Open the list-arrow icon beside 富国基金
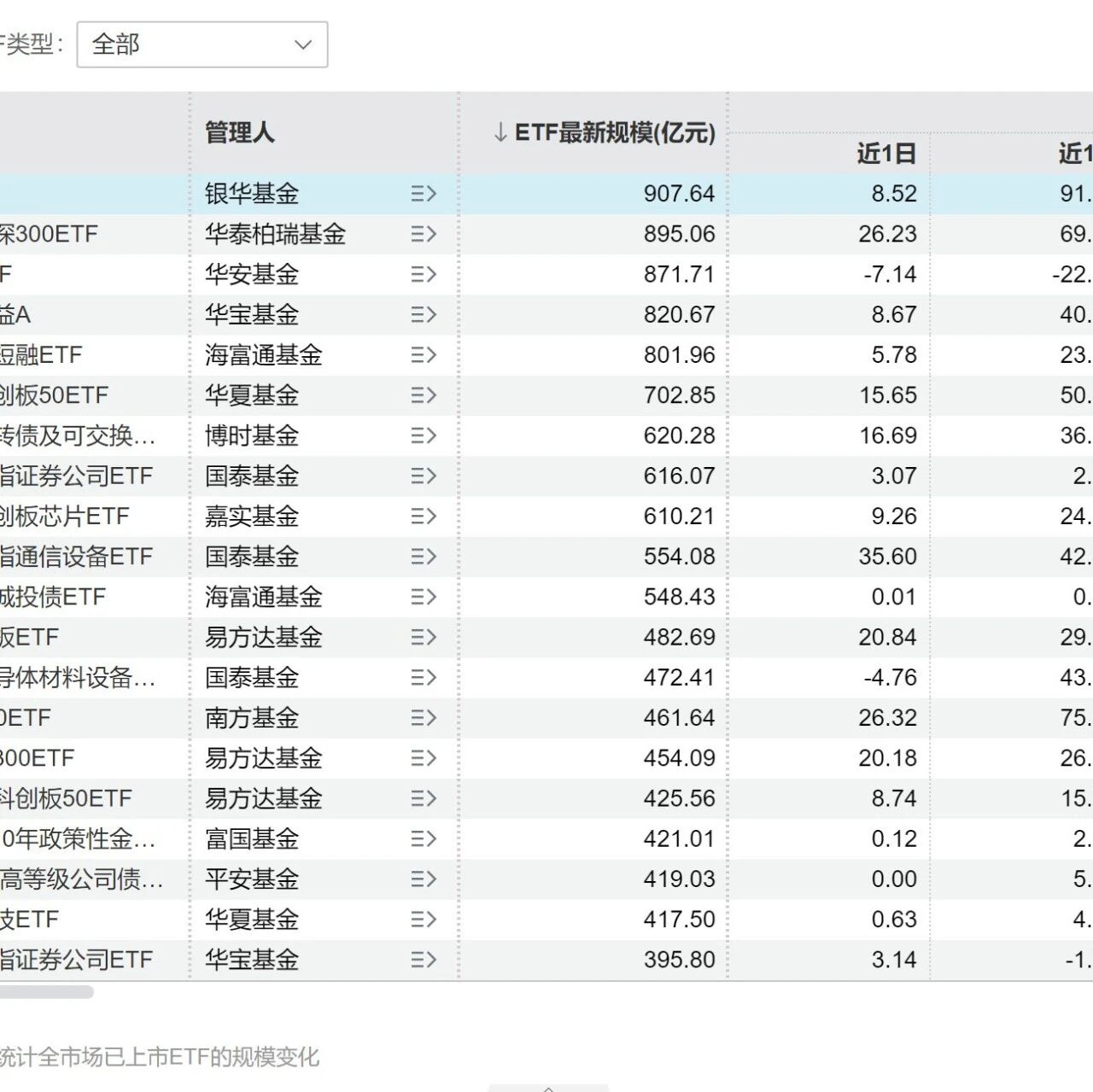1093x1092 pixels. (x=424, y=839)
